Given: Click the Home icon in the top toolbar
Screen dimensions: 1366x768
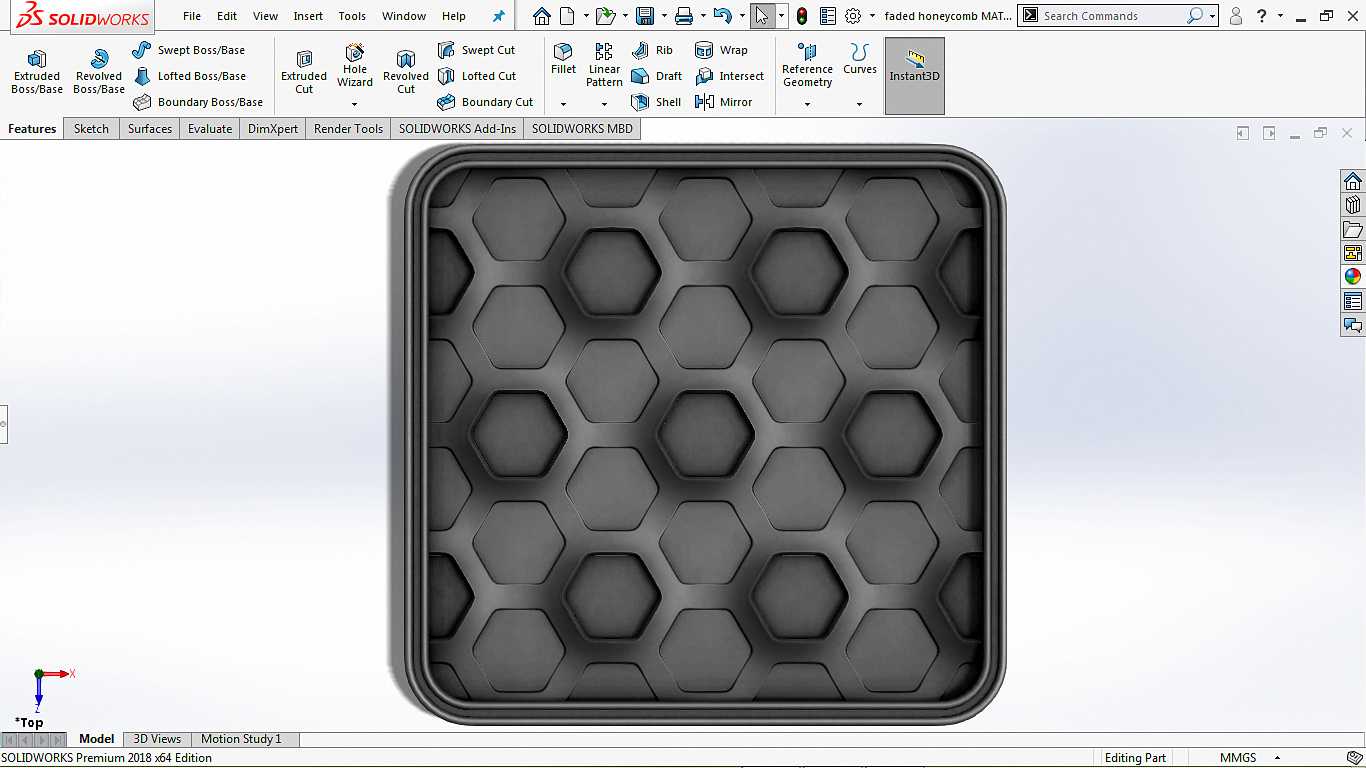Looking at the screenshot, I should [x=541, y=16].
